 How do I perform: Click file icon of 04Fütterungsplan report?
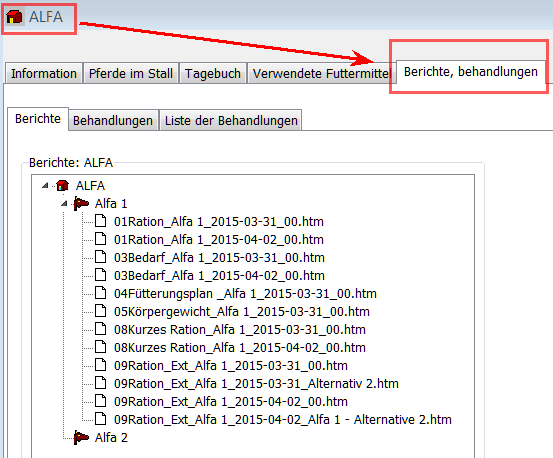(x=101, y=293)
